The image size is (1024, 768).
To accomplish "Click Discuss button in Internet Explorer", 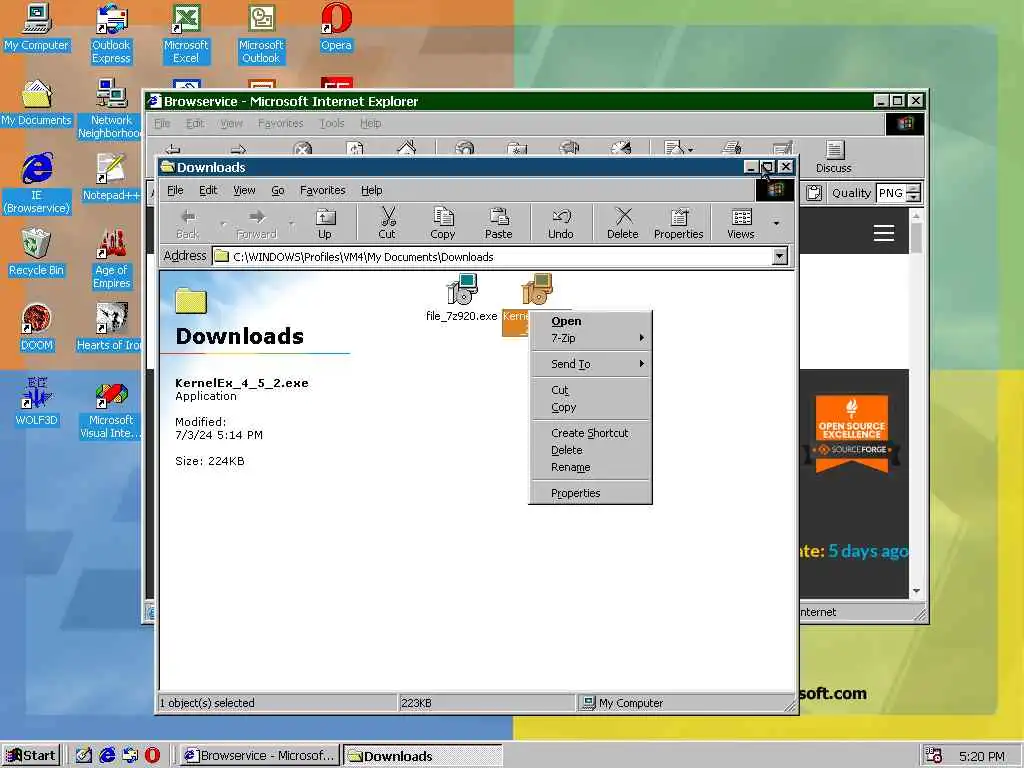I will tap(833, 157).
